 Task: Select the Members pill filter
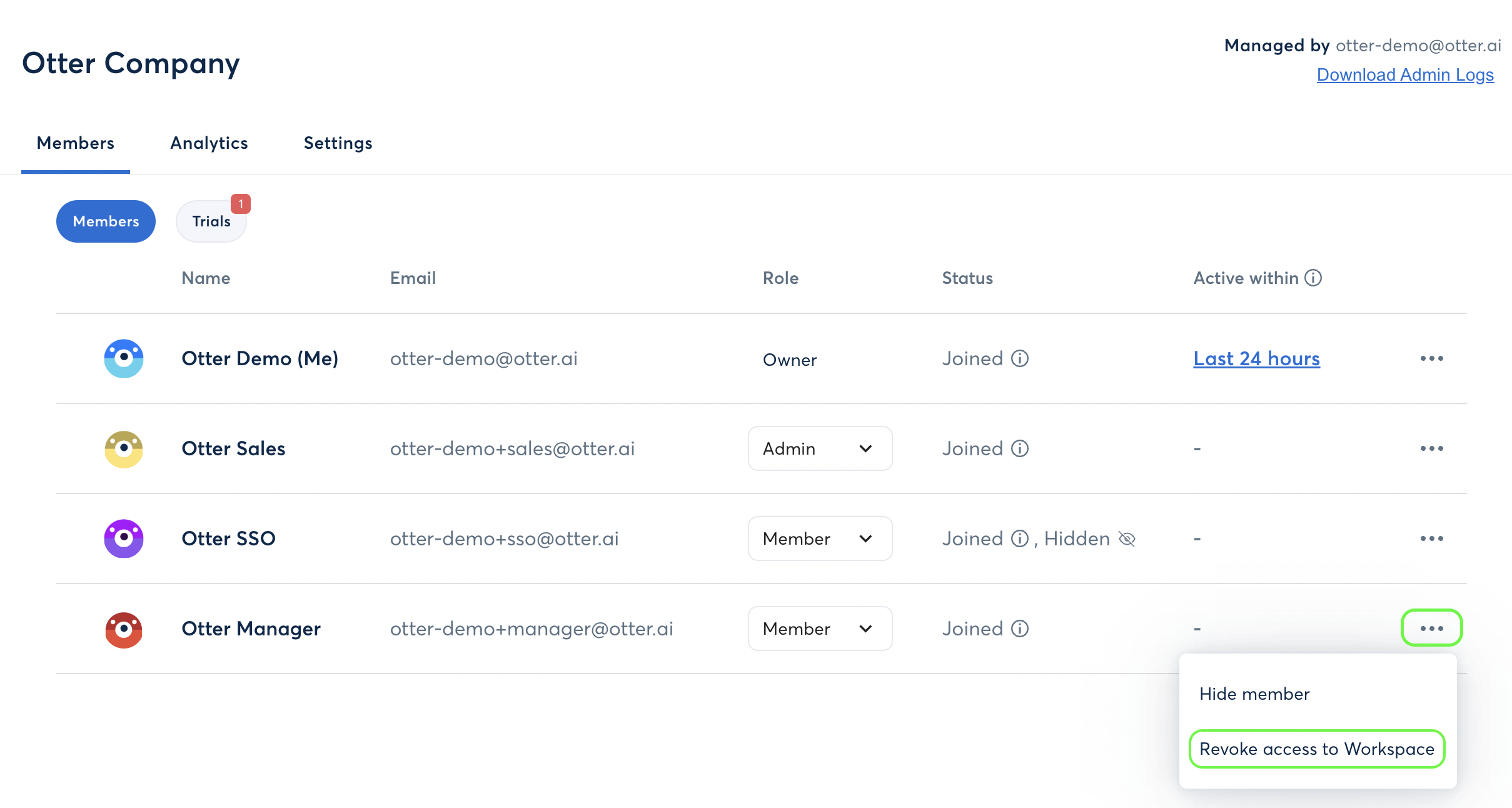106,221
